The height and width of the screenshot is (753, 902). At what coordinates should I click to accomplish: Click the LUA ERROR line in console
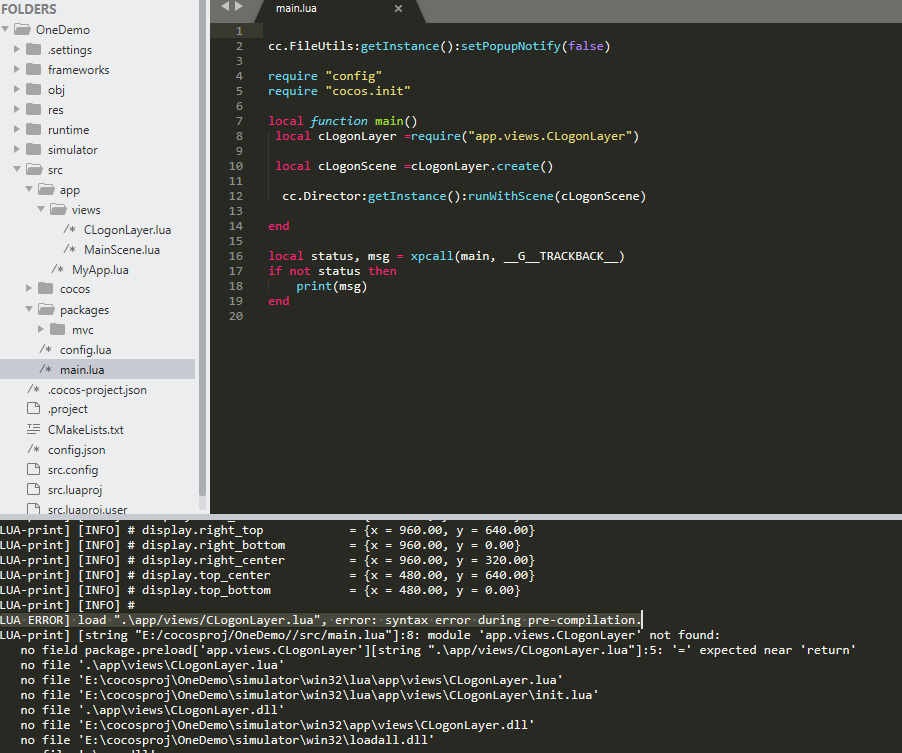coord(319,620)
